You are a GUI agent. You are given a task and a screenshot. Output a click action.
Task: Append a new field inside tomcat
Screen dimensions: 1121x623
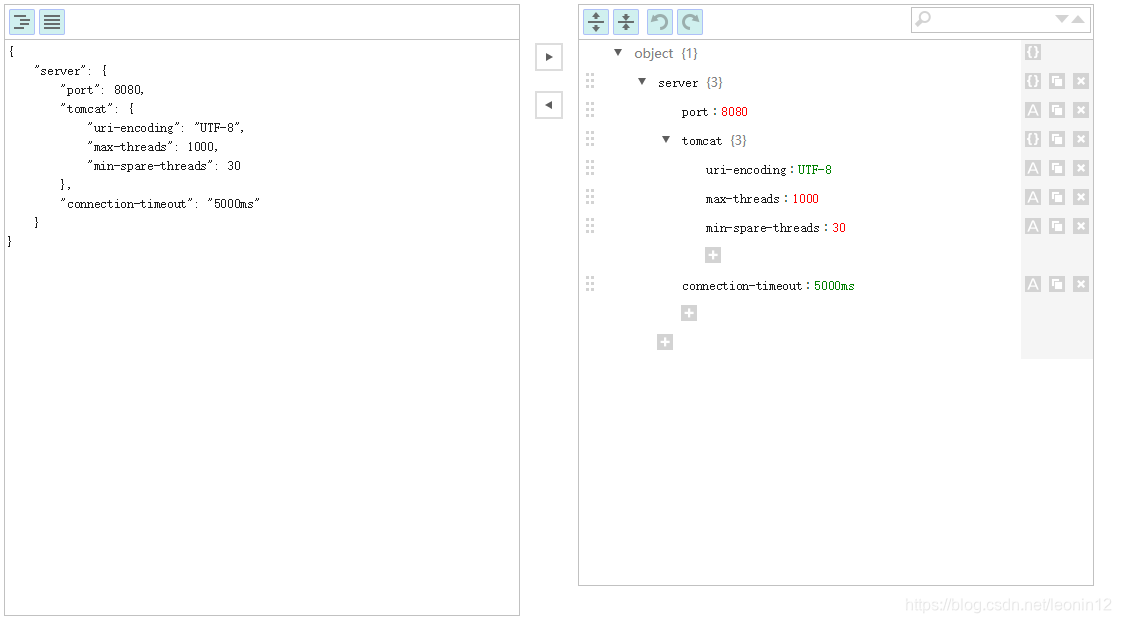[713, 255]
